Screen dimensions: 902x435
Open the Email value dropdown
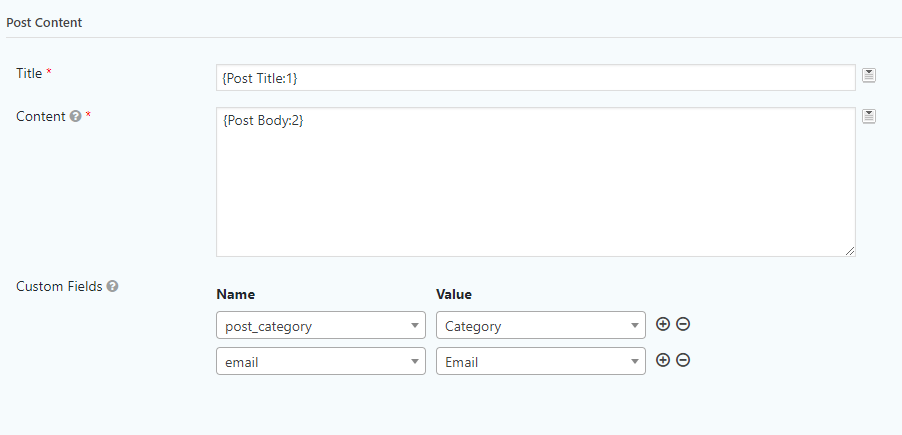tap(541, 361)
